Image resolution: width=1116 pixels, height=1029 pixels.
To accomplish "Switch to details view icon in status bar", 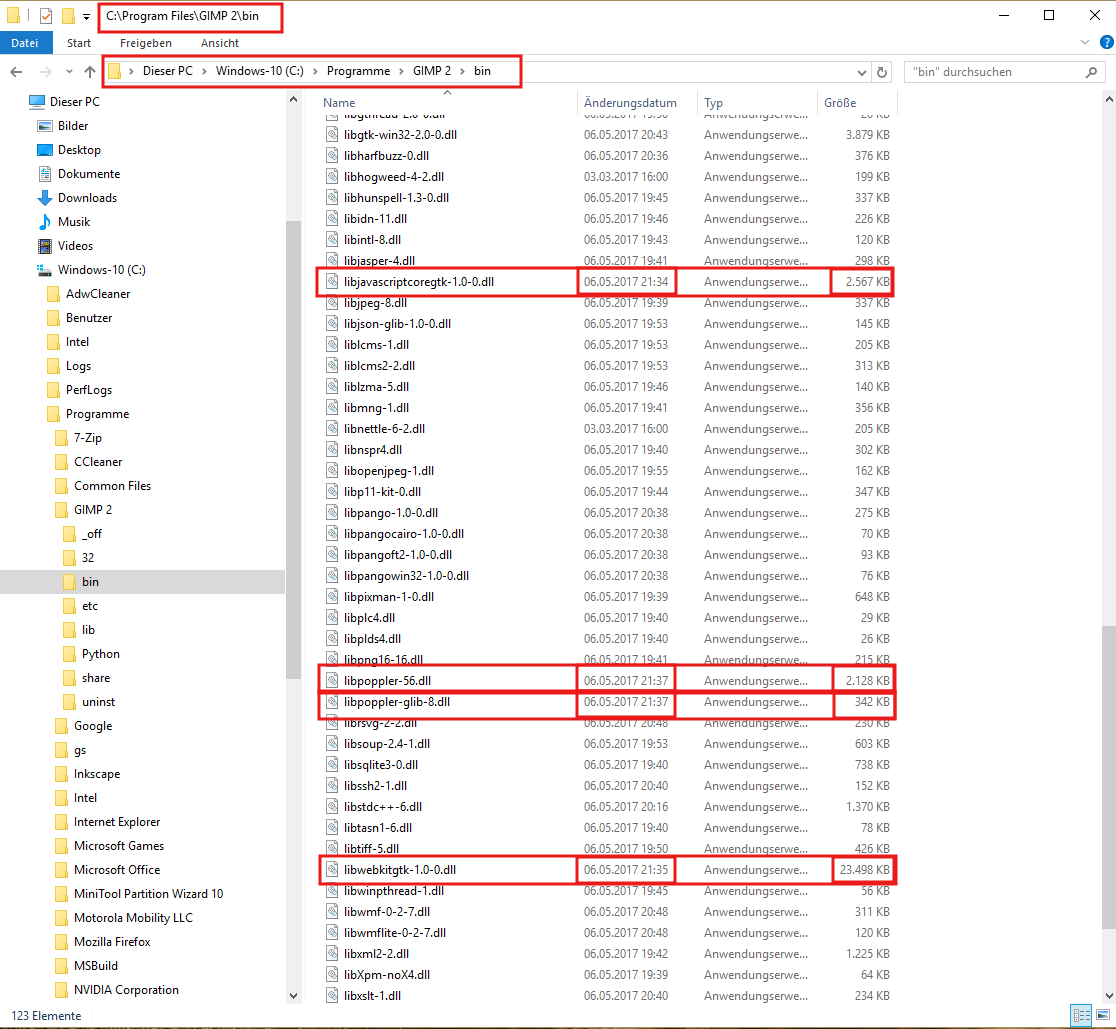I will (x=1081, y=1015).
